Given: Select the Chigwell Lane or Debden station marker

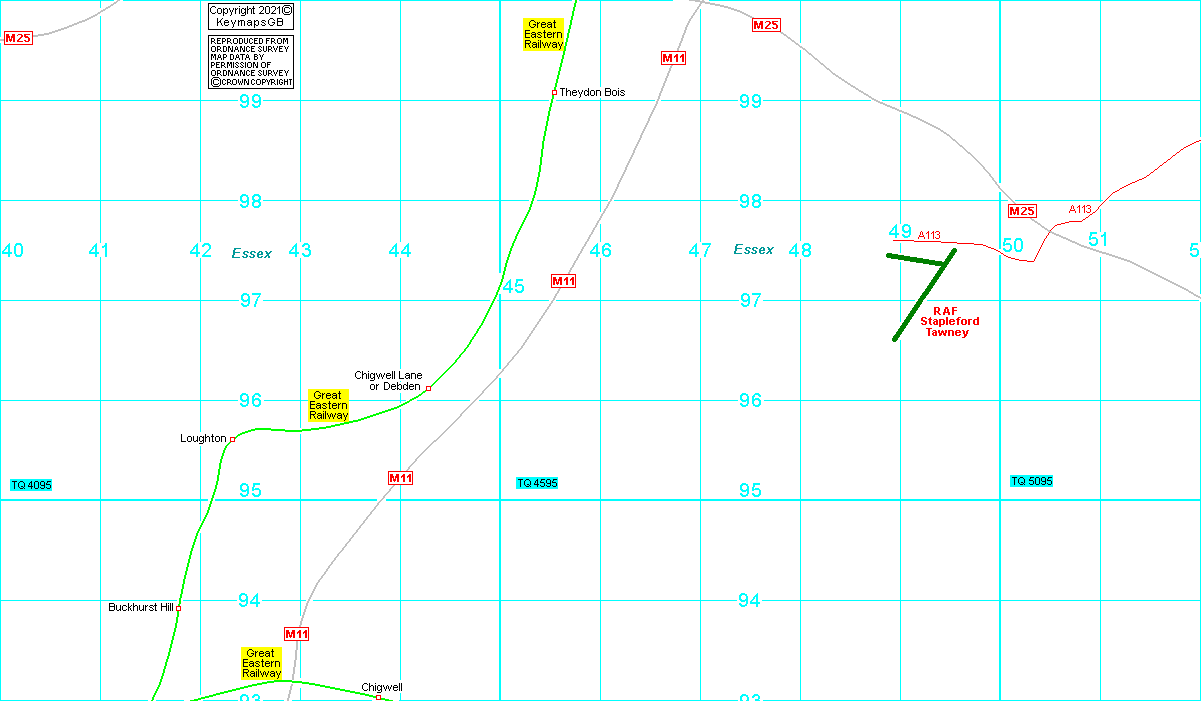Looking at the screenshot, I should [x=428, y=388].
